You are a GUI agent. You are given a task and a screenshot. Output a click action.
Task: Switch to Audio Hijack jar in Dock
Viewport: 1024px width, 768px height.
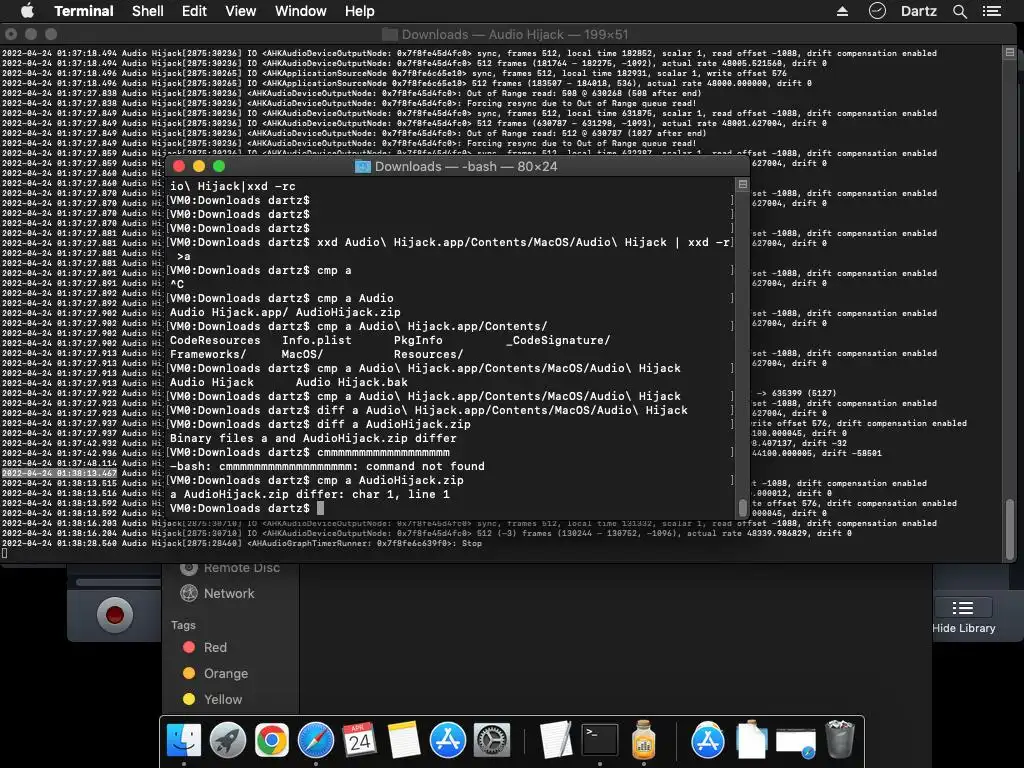643,740
